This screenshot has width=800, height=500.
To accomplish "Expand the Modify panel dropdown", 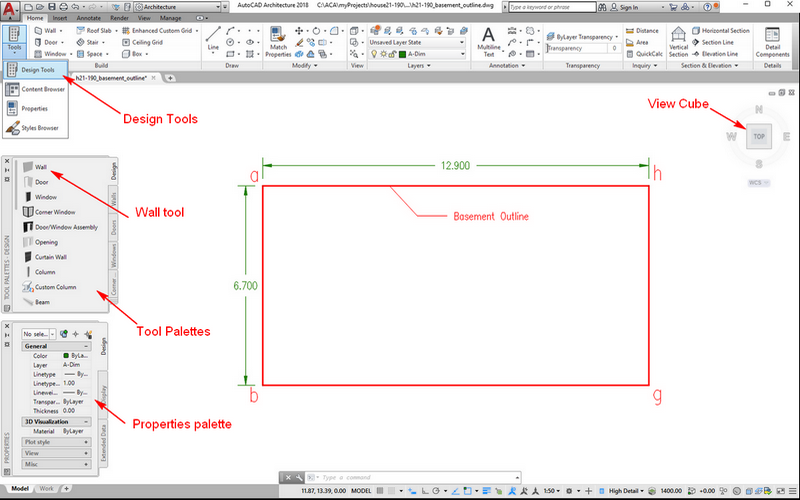I will [305, 66].
